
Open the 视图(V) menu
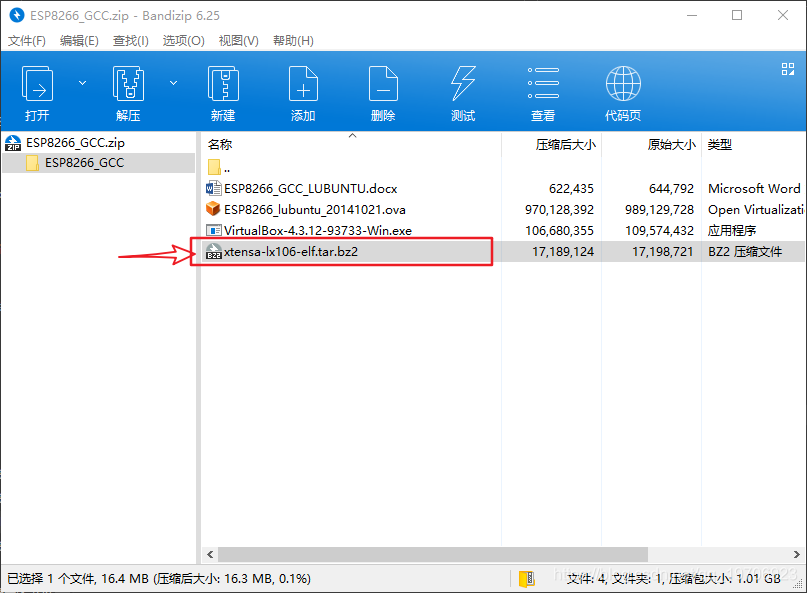click(239, 41)
